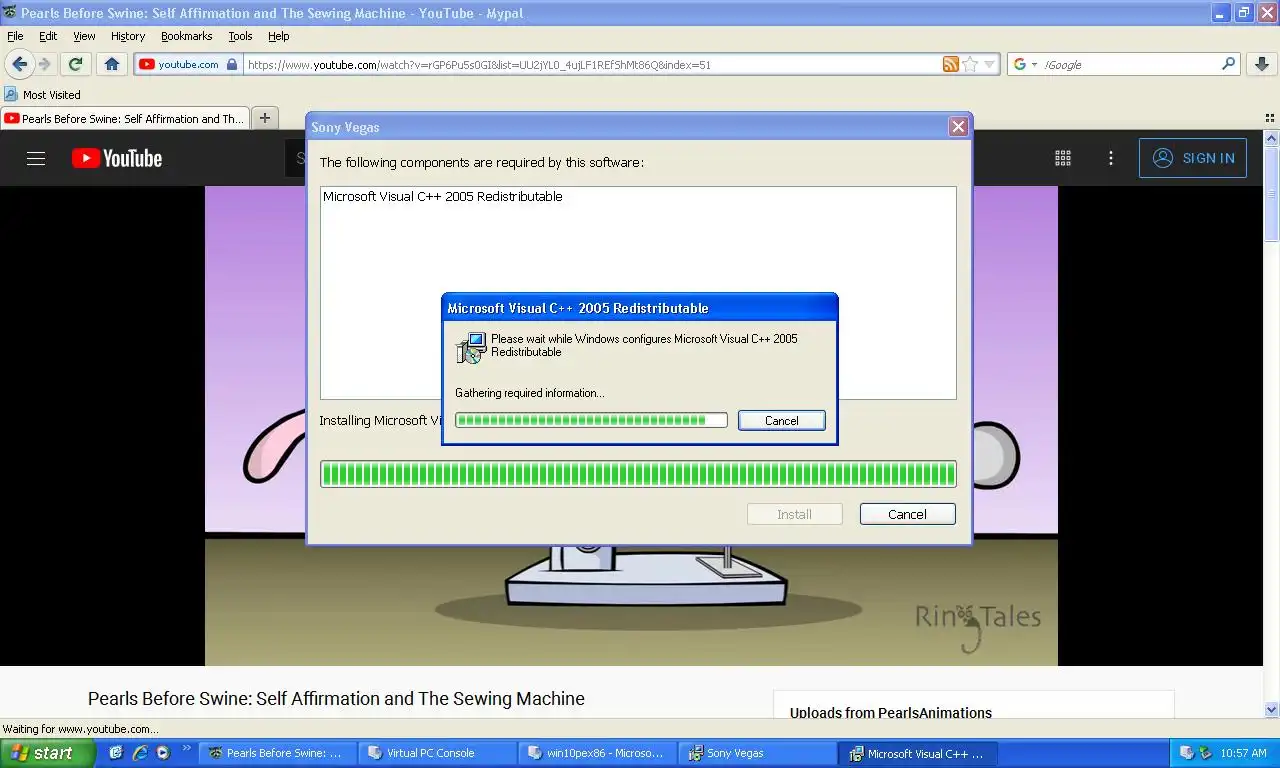Open the search engine selector dropdown

[x=1025, y=64]
